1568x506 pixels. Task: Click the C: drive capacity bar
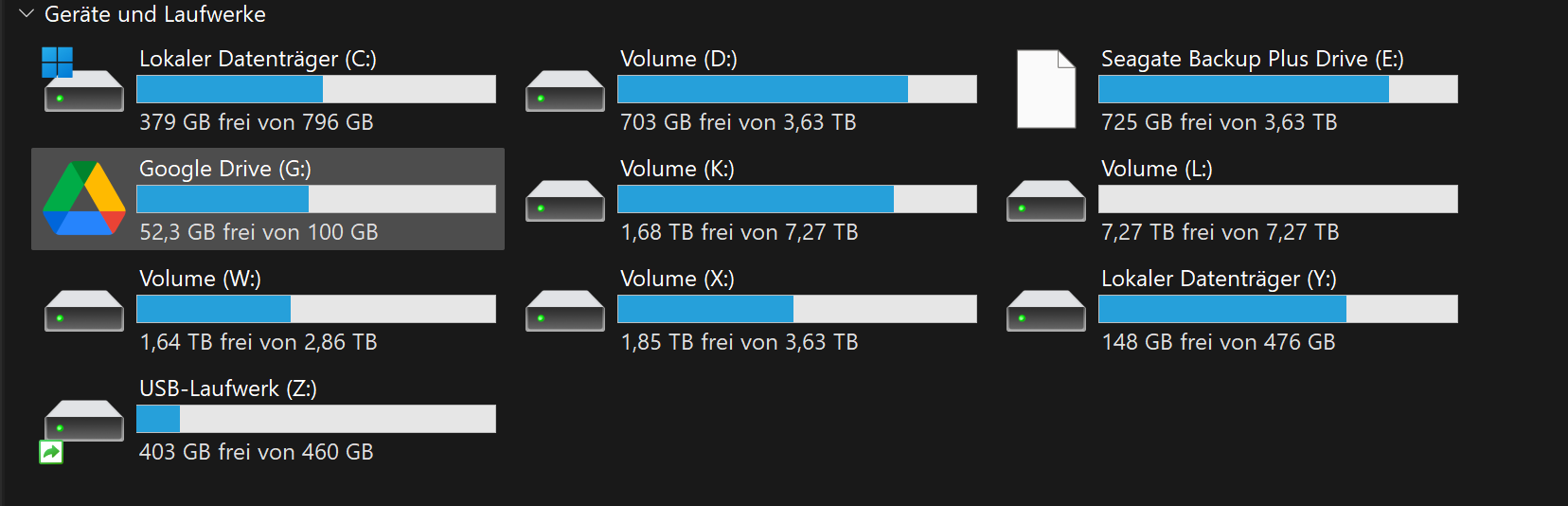click(x=316, y=89)
